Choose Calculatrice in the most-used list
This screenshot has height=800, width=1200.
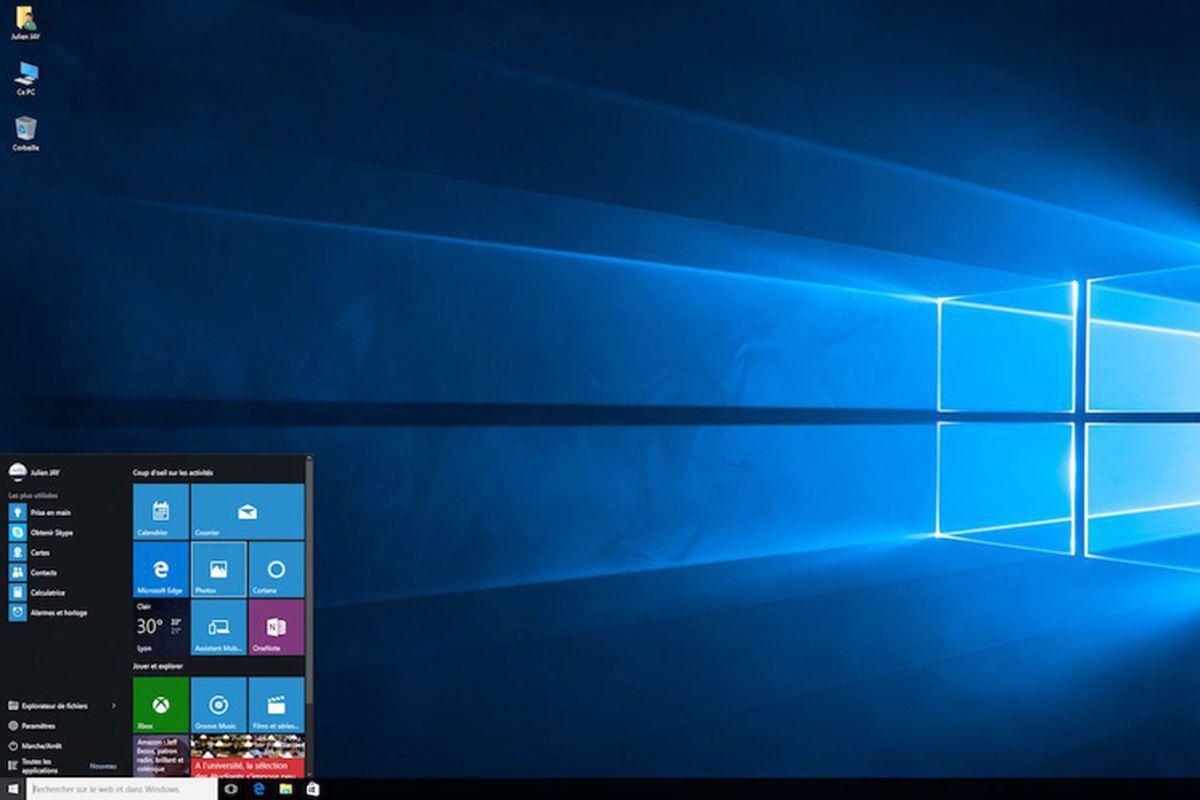(x=46, y=593)
